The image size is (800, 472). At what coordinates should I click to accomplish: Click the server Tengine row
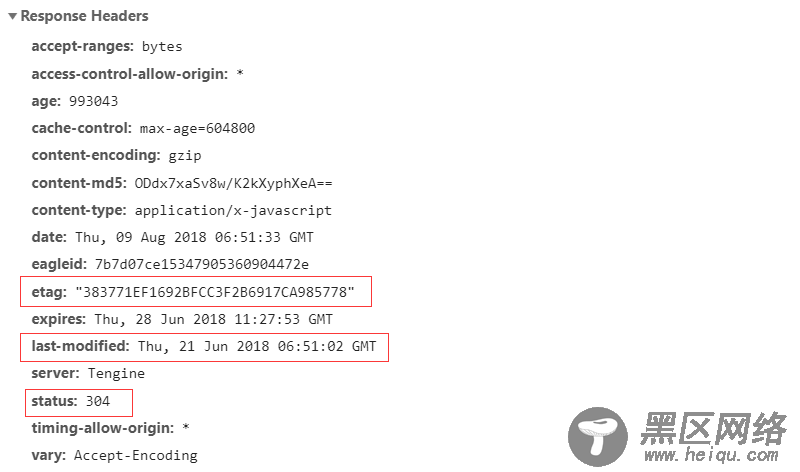coord(88,374)
